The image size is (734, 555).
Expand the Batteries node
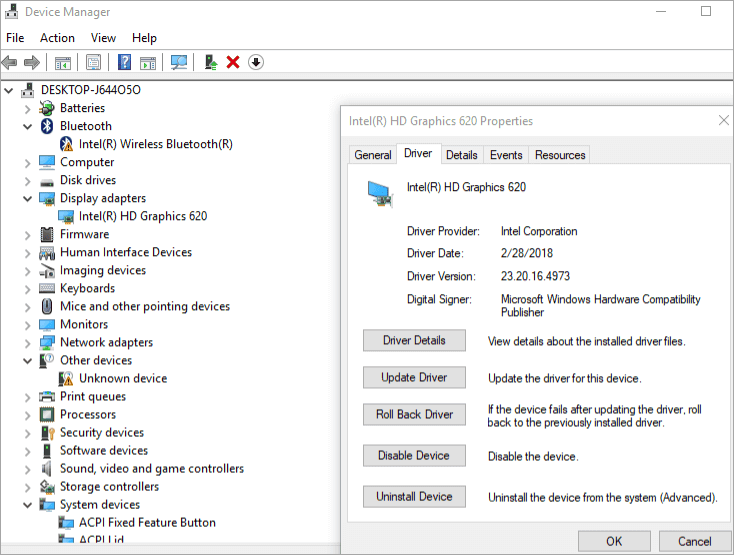(x=28, y=109)
